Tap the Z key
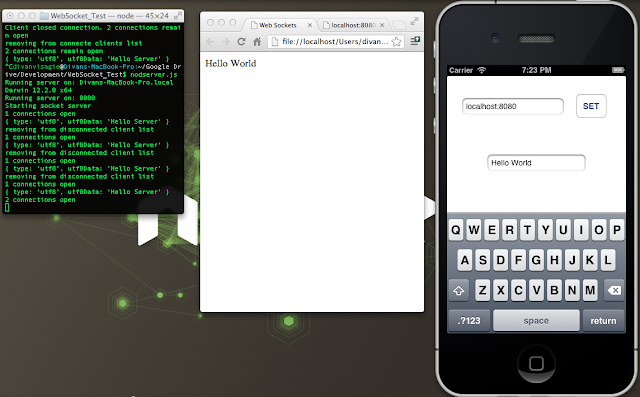Screen dimensions: 640x397 click(x=483, y=291)
